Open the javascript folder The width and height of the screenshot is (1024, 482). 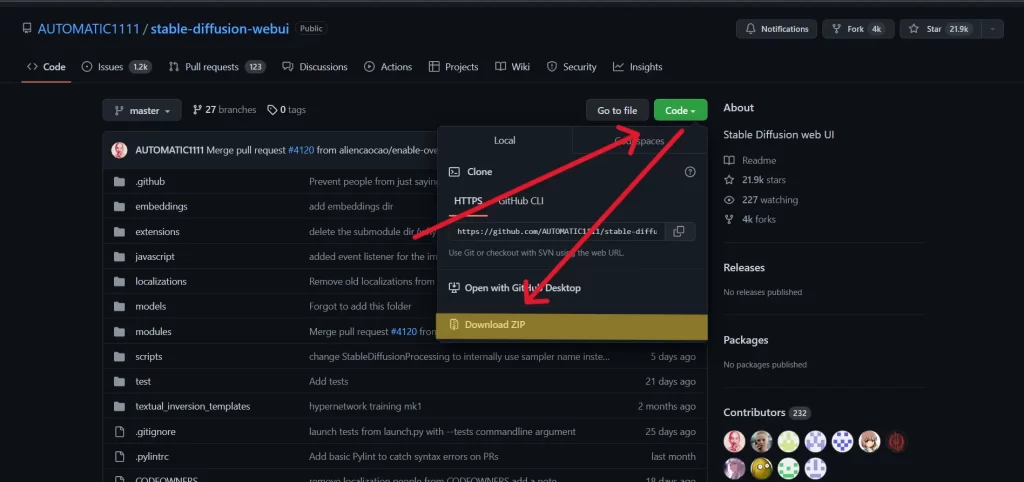(155, 257)
